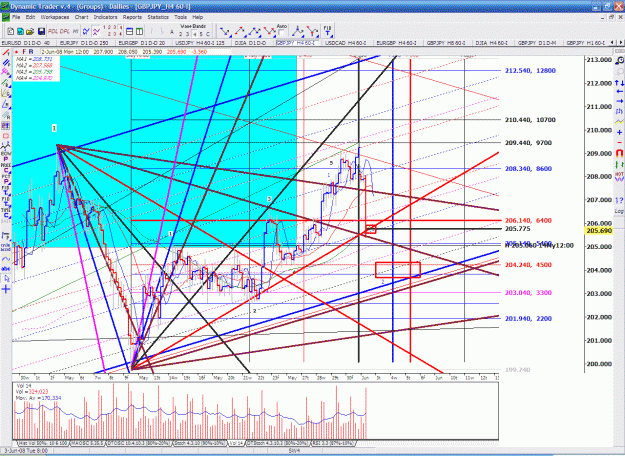Select Wave Bands level 4
Screen dimensions: 625x456
click(x=194, y=34)
